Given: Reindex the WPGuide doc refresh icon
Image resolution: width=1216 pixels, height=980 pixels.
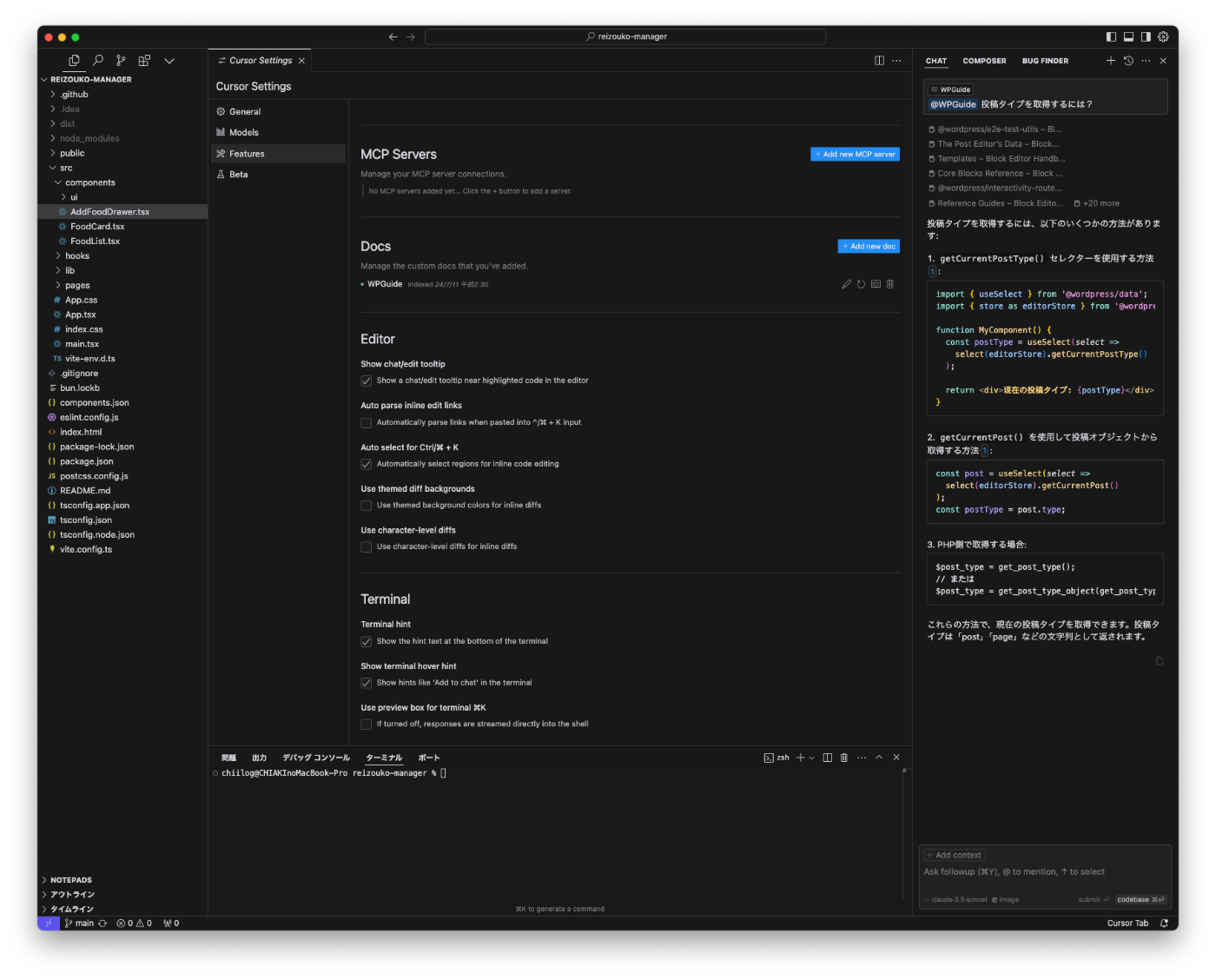Looking at the screenshot, I should (x=861, y=284).
